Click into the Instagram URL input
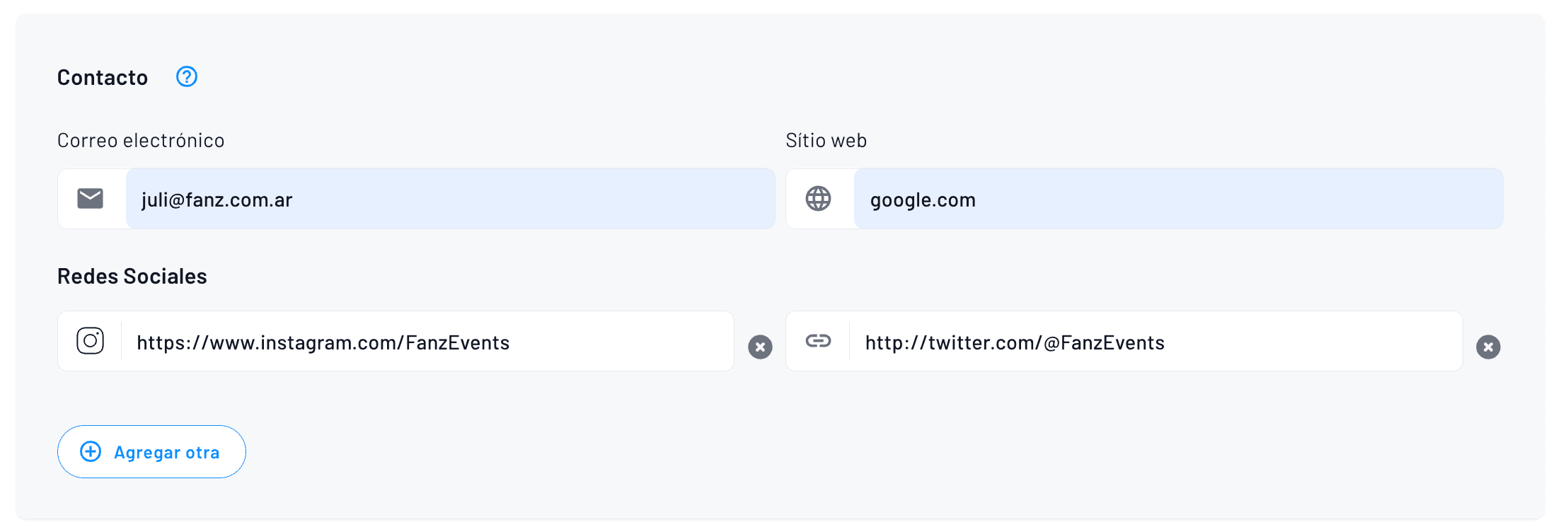The image size is (1568, 532). pos(609,342)
